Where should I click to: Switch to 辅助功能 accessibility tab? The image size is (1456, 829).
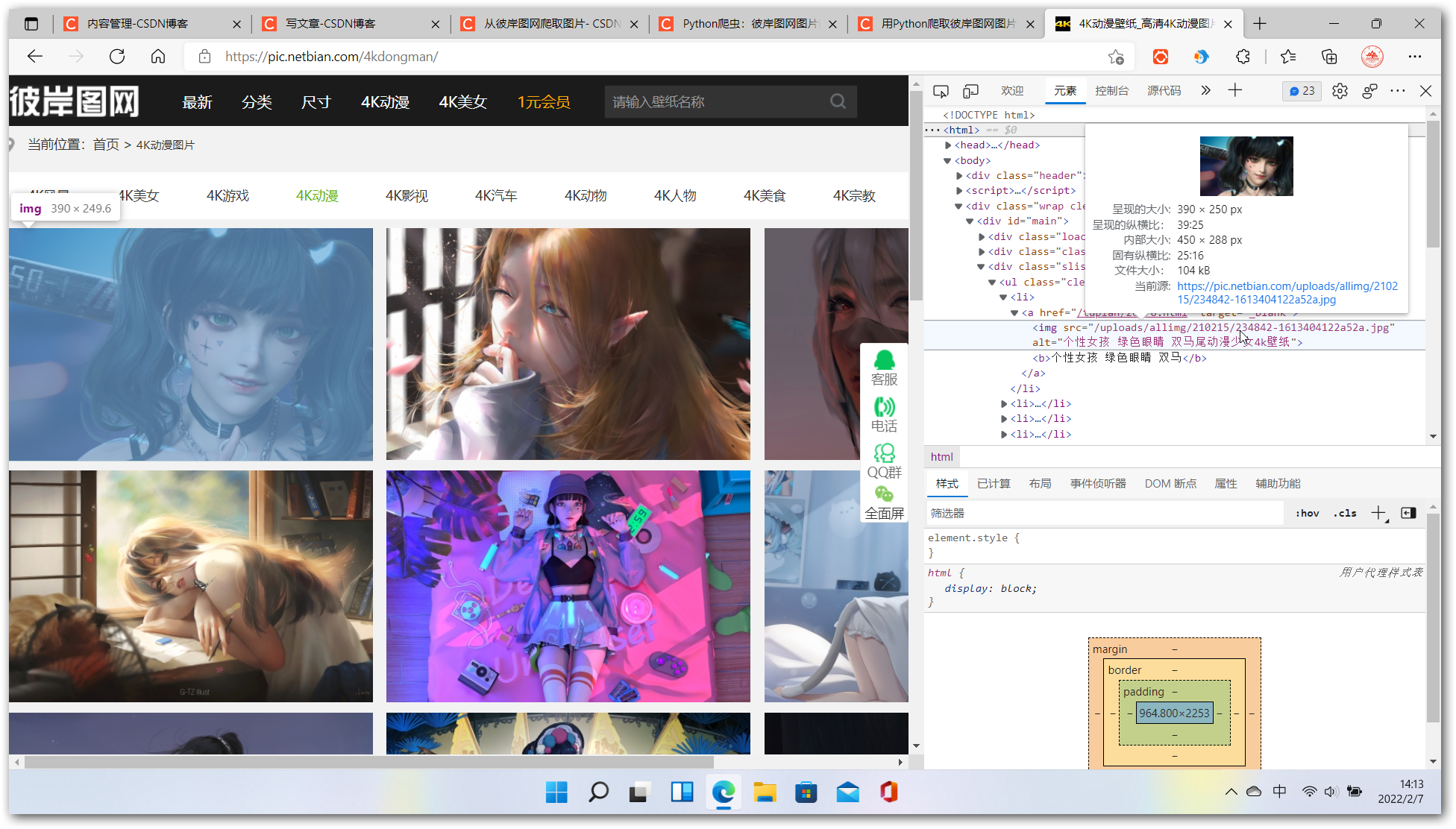click(x=1278, y=484)
